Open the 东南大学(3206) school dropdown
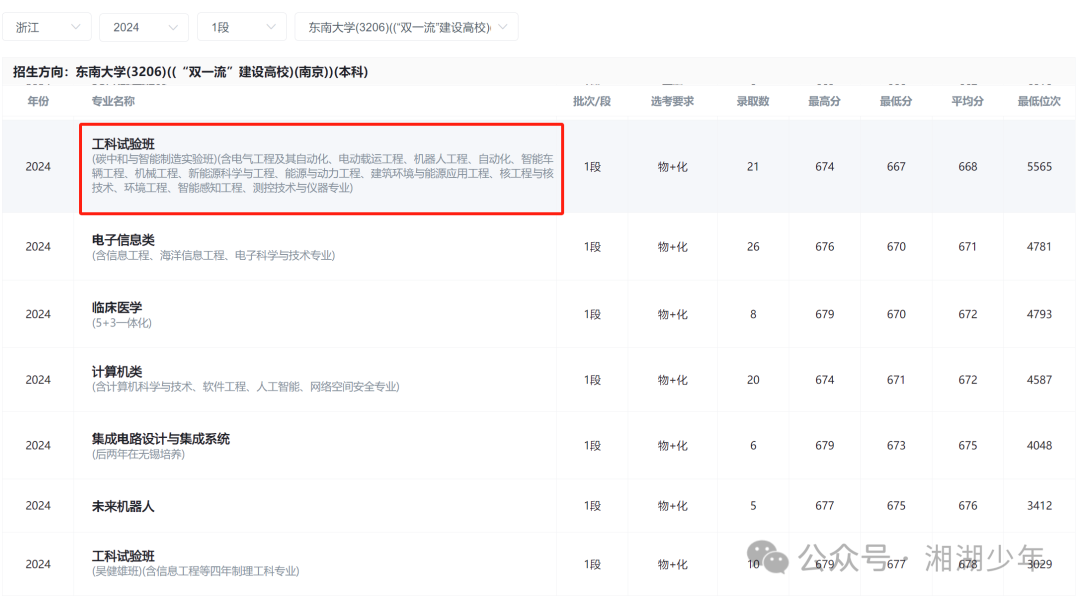This screenshot has height=602, width=1080. point(406,28)
